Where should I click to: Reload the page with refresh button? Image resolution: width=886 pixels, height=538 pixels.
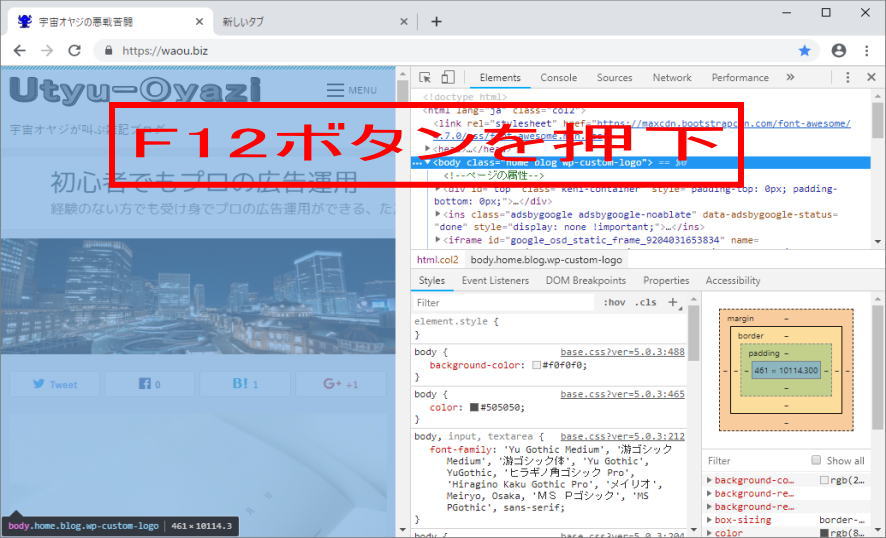click(74, 50)
